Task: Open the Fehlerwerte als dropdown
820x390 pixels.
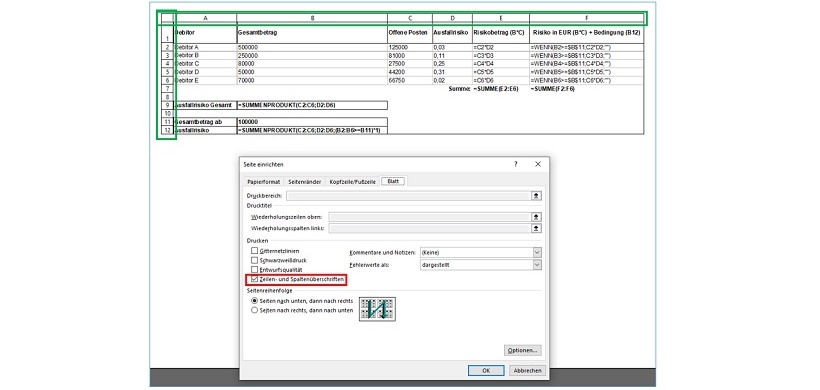Action: click(537, 265)
